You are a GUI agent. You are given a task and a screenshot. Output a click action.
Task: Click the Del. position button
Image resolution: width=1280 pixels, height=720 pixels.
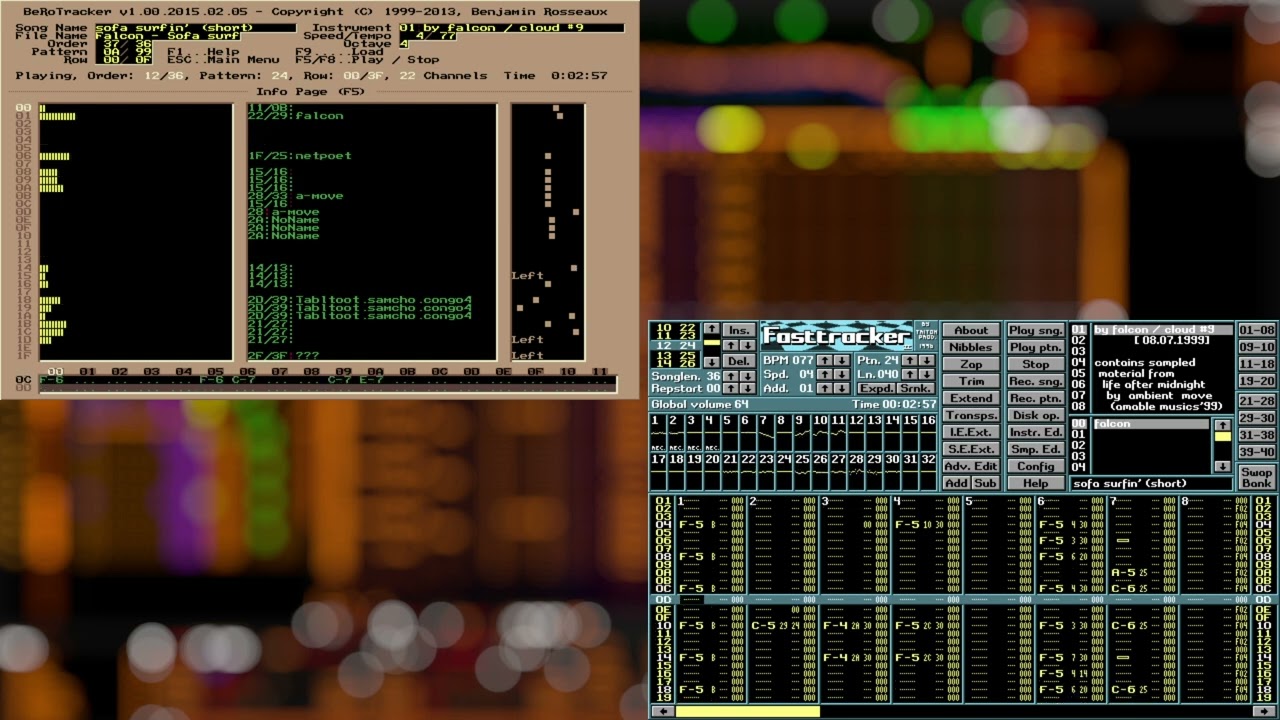click(x=739, y=361)
